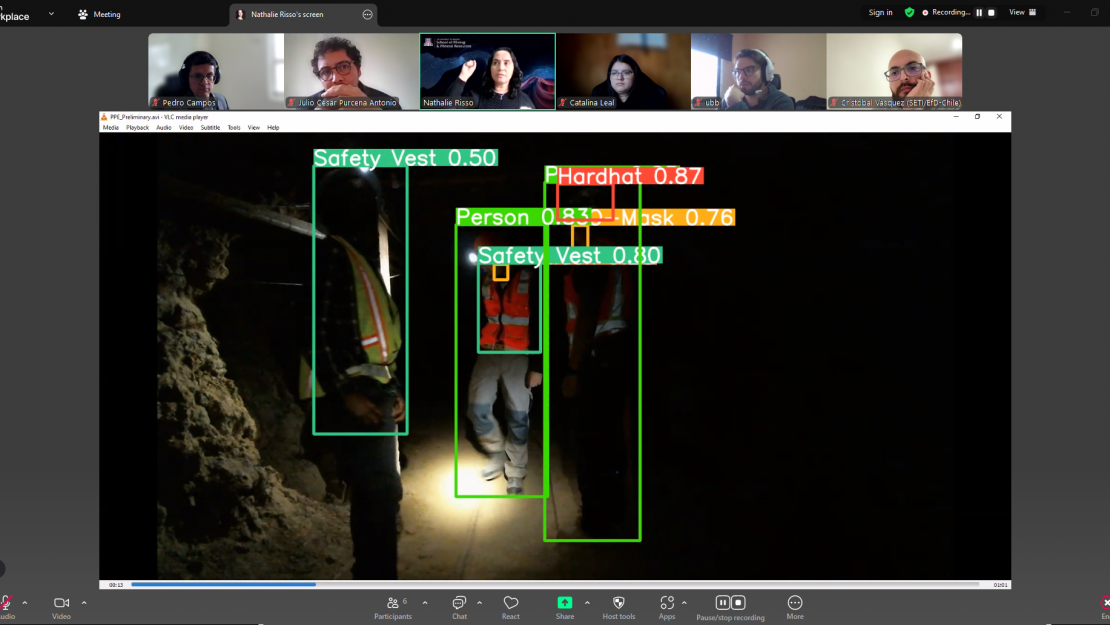1110x625 pixels.
Task: Select Julio Cesar Purcena Antonio video thumbnail
Action: click(352, 71)
